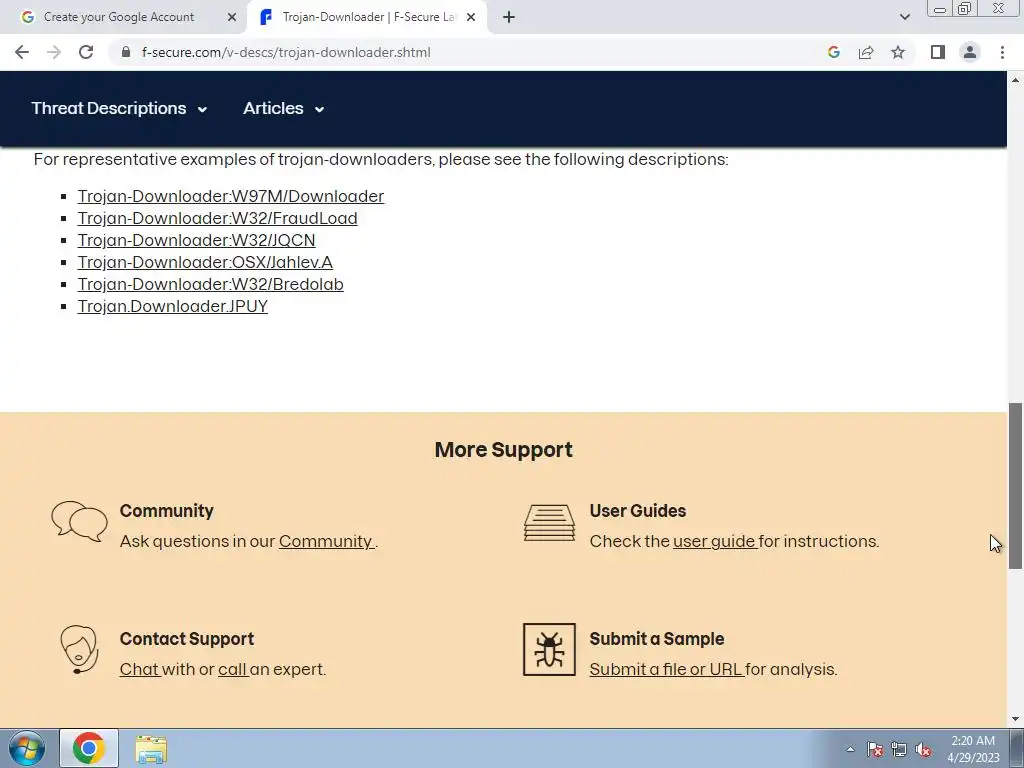Screen dimensions: 1024x768
Task: Open Trojan.Downloader.JPUY link
Action: (x=172, y=306)
